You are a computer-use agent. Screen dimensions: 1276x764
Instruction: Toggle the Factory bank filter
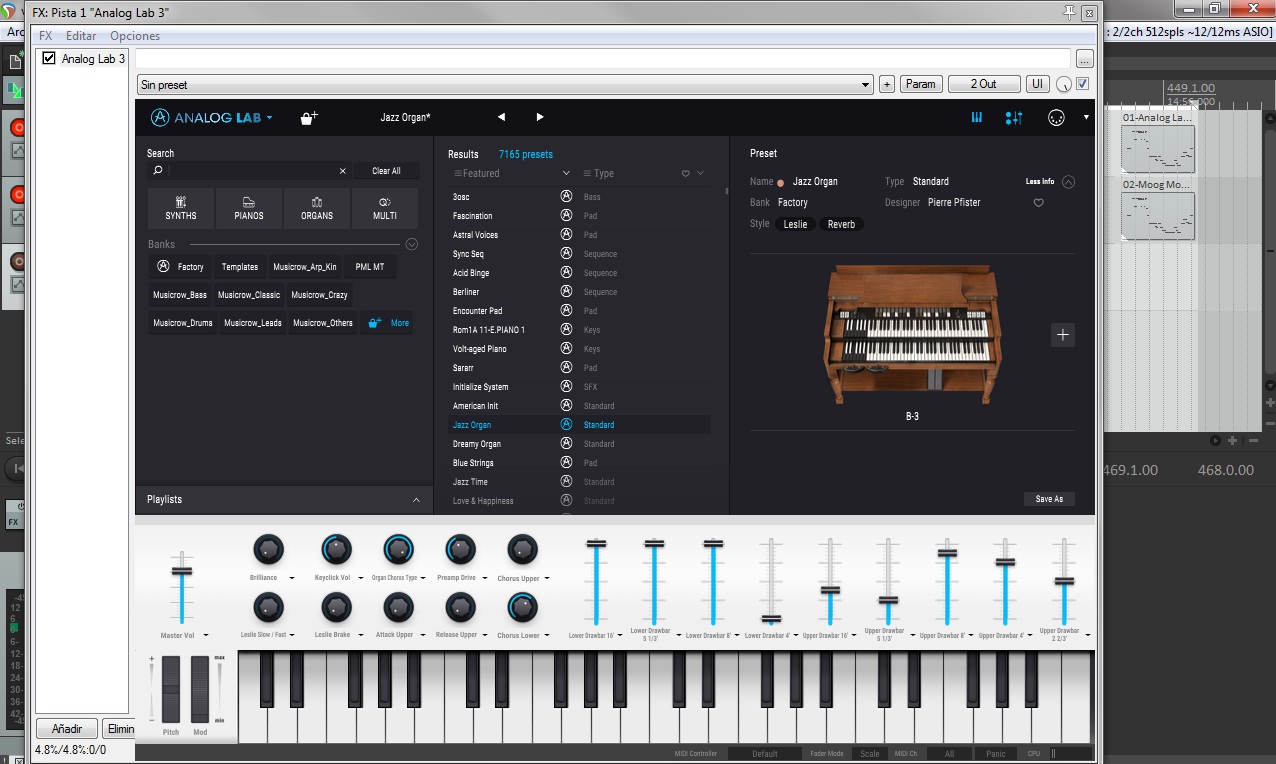pyautogui.click(x=181, y=267)
